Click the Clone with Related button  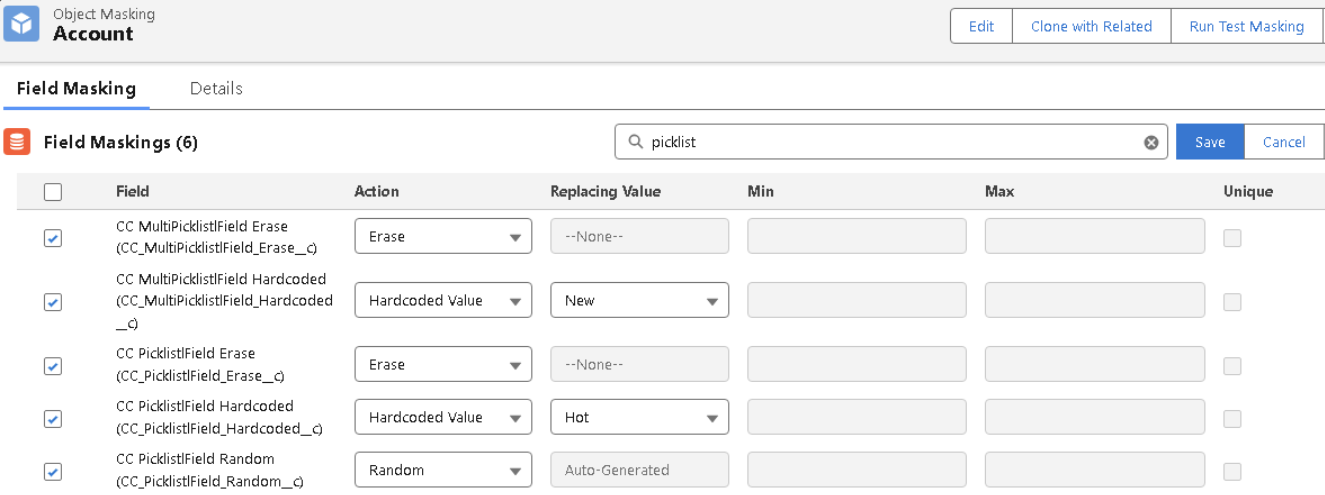point(1091,26)
